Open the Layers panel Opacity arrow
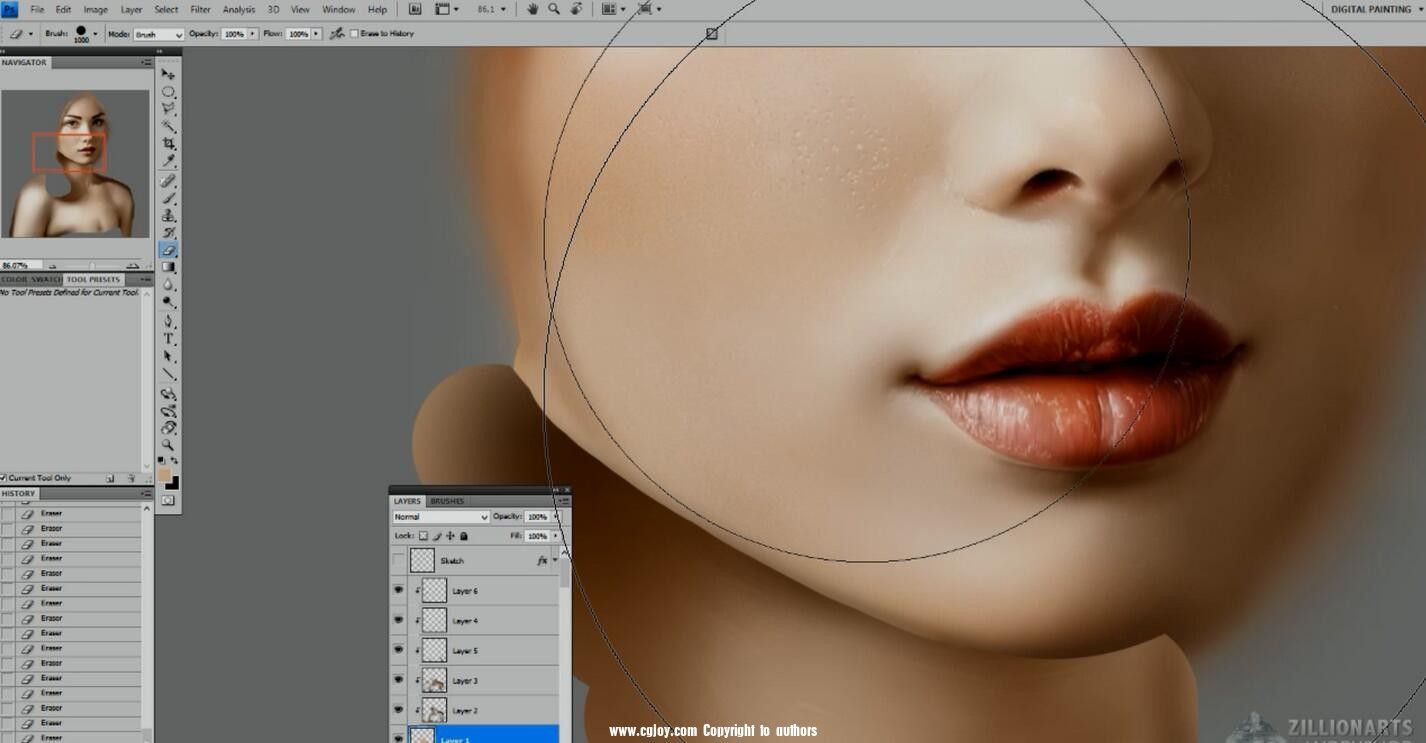1426x743 pixels. point(556,517)
